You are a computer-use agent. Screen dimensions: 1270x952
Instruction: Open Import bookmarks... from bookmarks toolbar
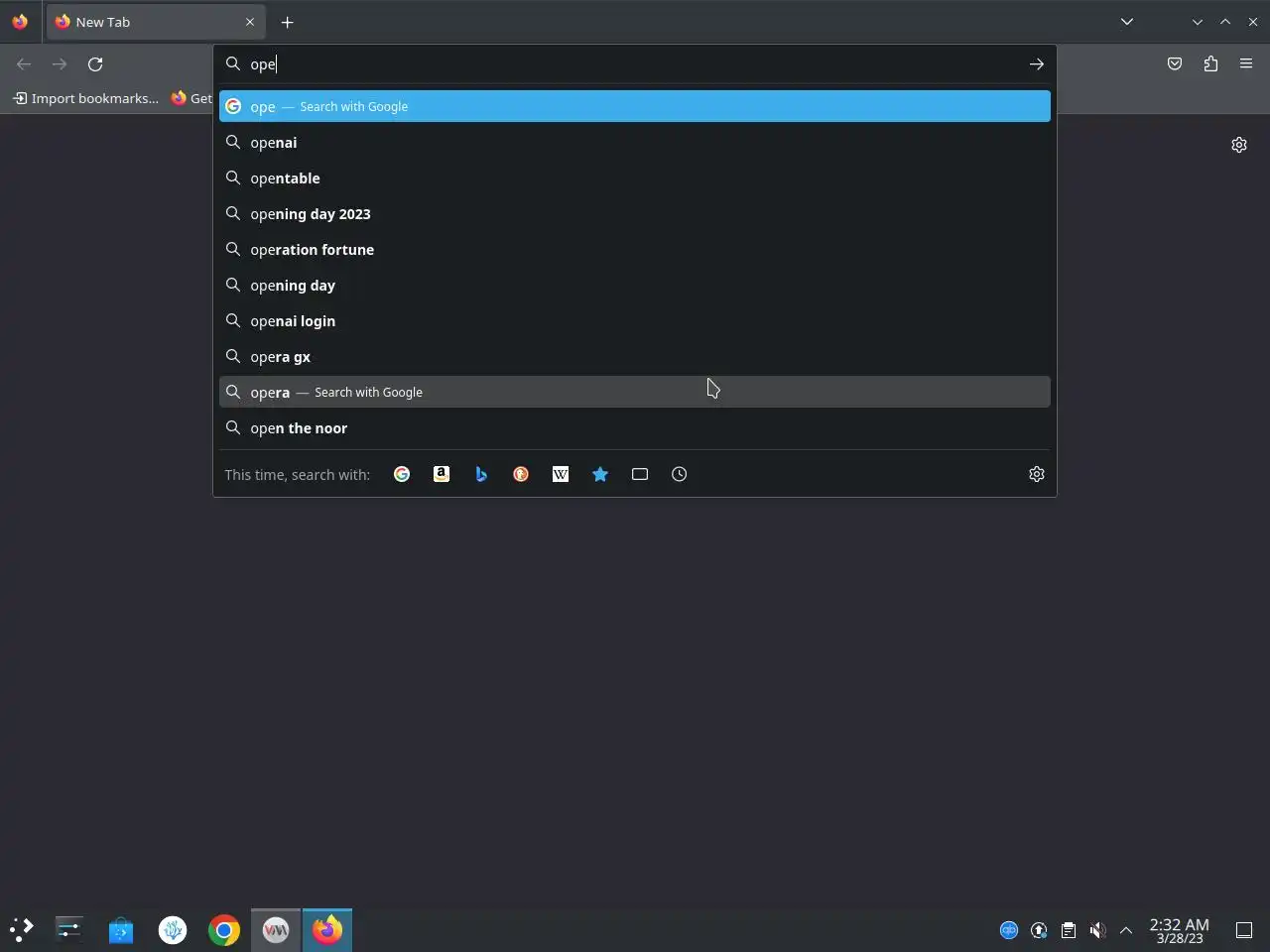[86, 98]
